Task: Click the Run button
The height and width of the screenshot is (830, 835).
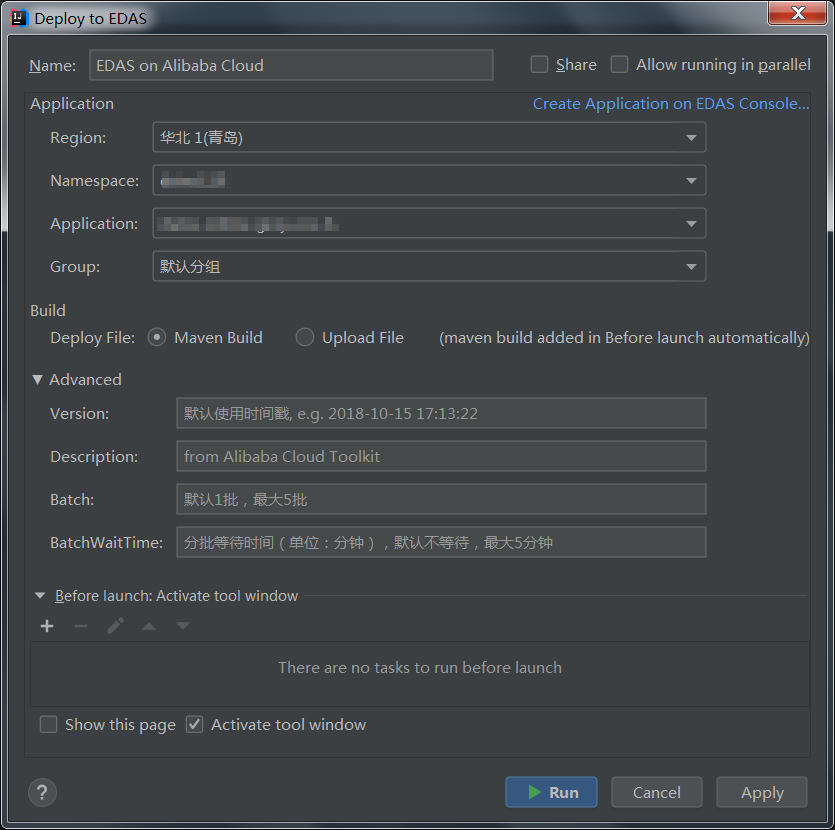Action: (551, 792)
